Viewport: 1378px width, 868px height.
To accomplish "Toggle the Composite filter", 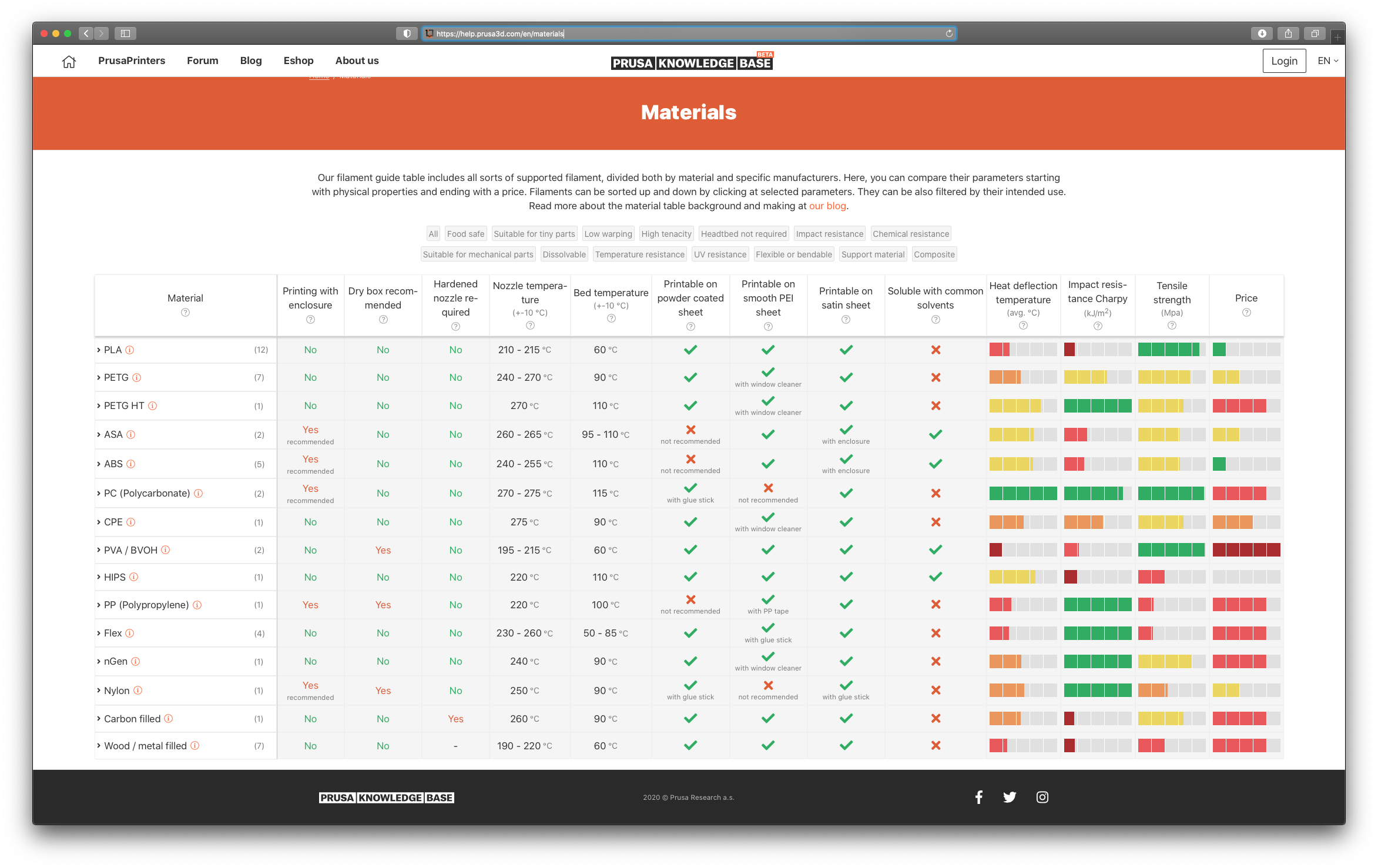I will [x=934, y=254].
